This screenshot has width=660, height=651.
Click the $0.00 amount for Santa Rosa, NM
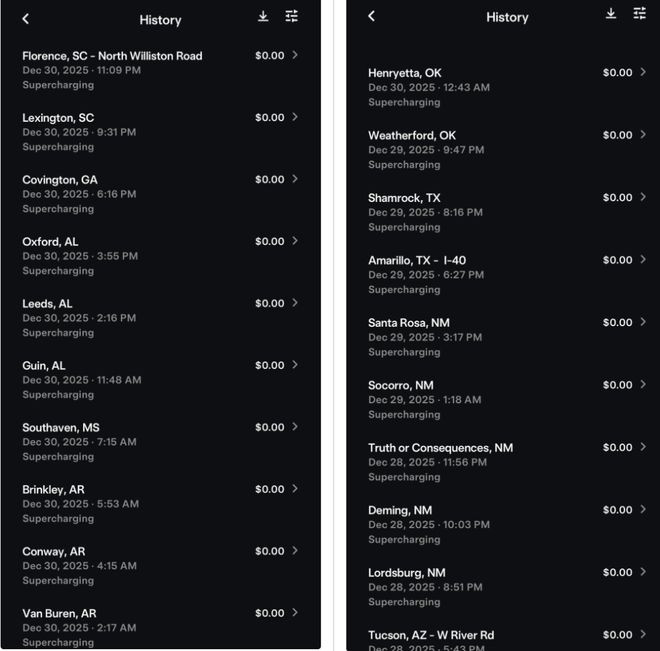tap(617, 322)
